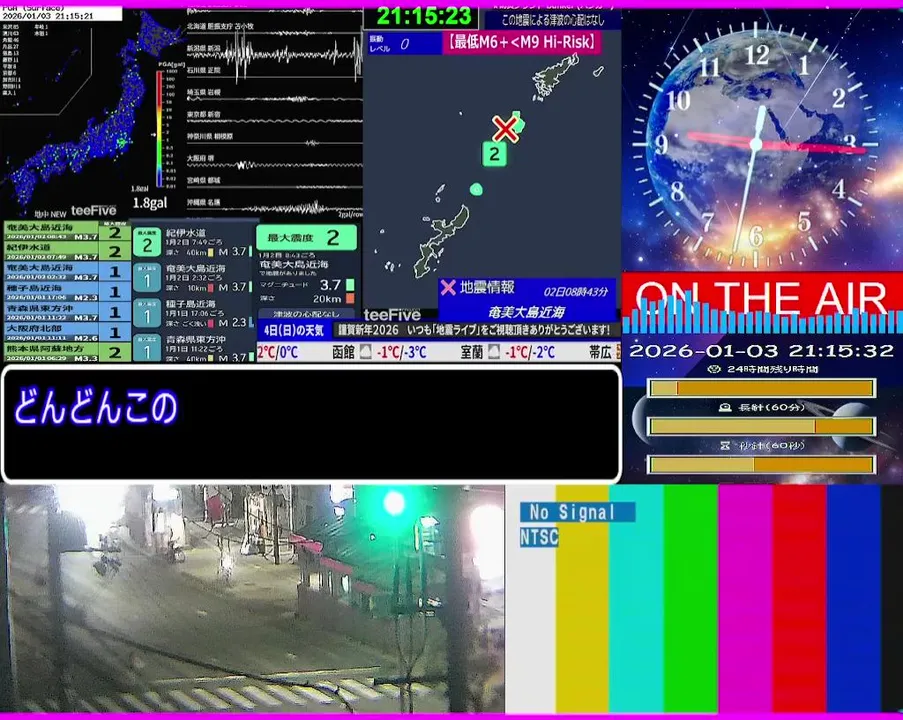The height and width of the screenshot is (720, 903).
Task: Click the 秒針(60秒) progress bar
Action: (x=762, y=464)
